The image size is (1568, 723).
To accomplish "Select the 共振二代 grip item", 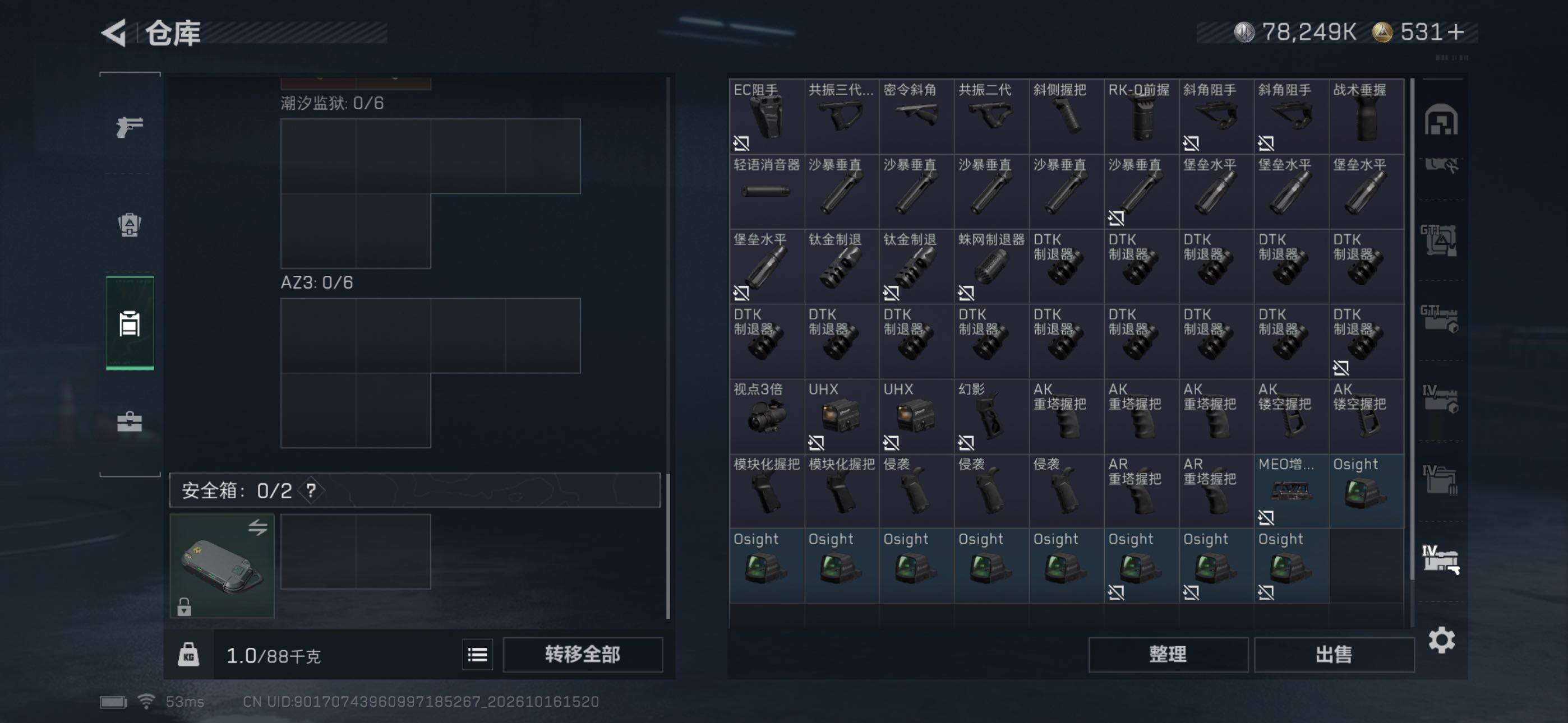I will click(x=991, y=115).
